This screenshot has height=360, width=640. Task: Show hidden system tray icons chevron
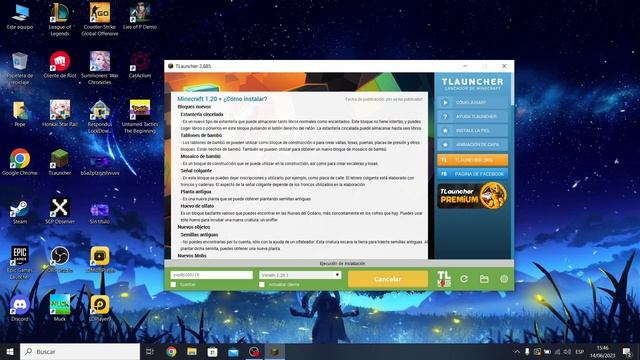[x=517, y=351]
